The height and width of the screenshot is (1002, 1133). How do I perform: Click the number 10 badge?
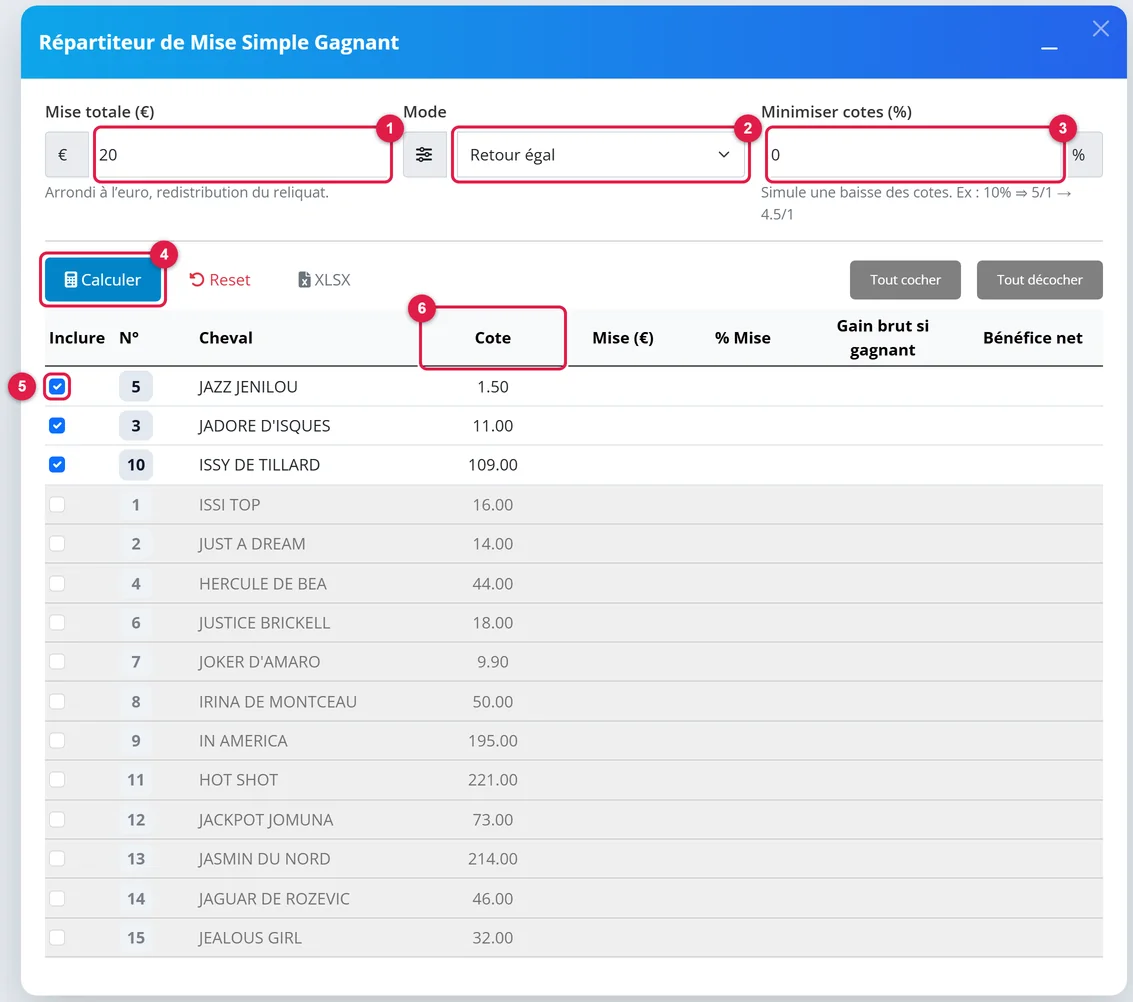click(x=136, y=465)
